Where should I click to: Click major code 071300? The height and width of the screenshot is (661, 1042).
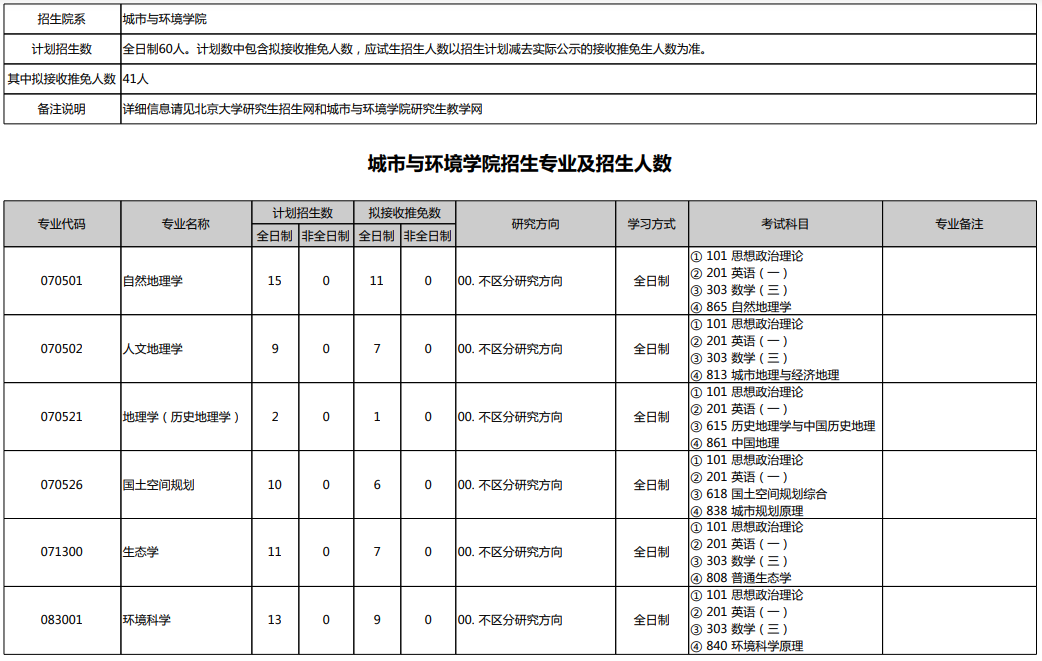pyautogui.click(x=62, y=552)
